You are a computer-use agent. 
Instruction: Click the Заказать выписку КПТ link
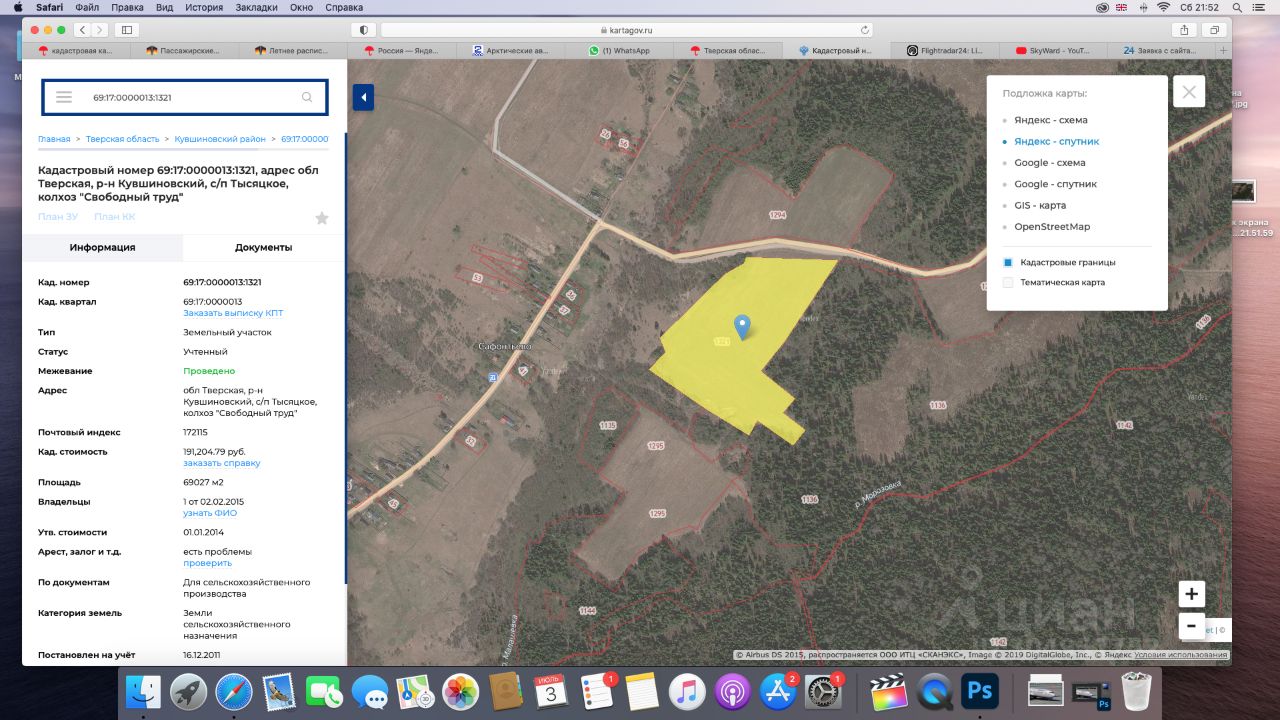point(233,313)
